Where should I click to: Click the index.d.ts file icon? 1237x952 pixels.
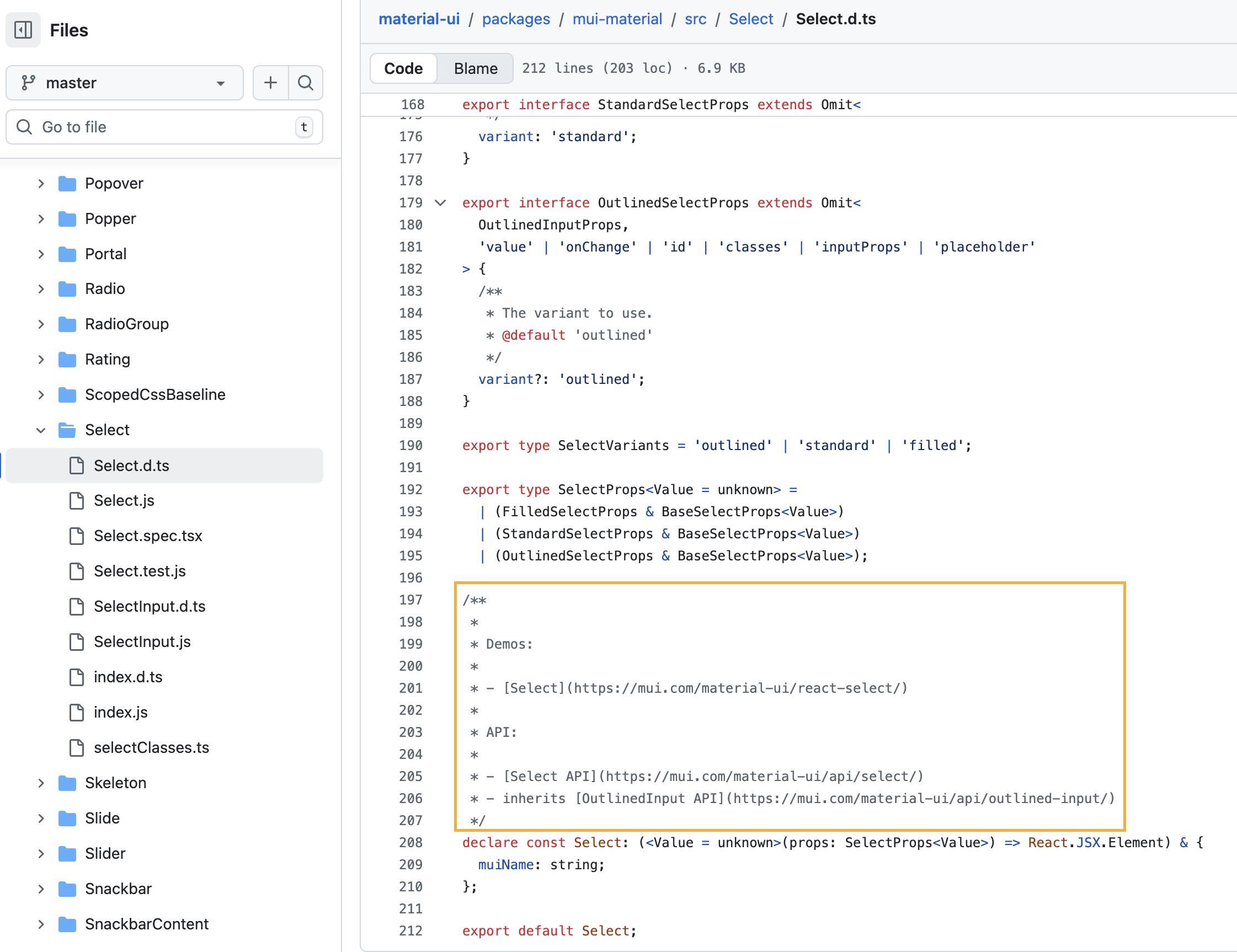(77, 677)
